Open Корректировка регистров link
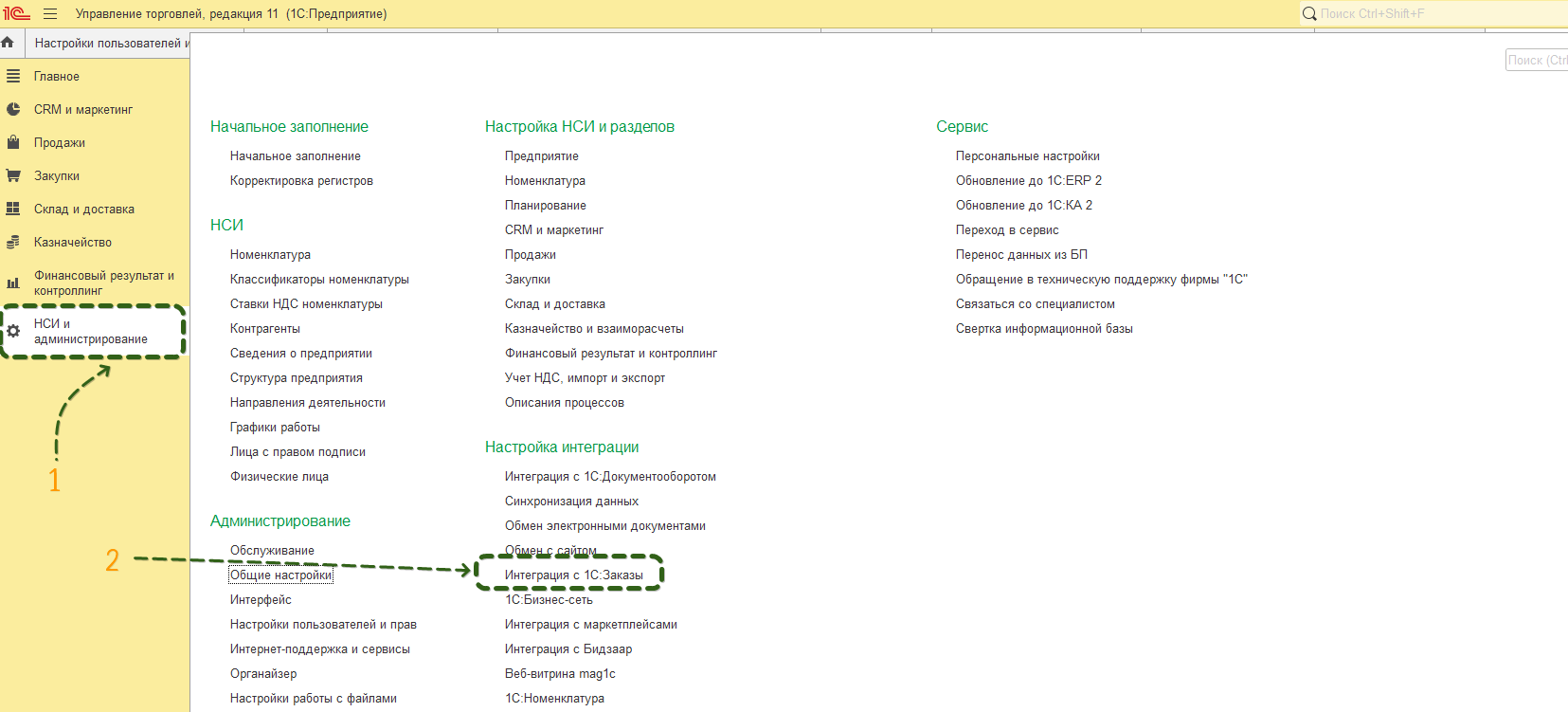Screen dimensions: 1568x712 (x=301, y=180)
